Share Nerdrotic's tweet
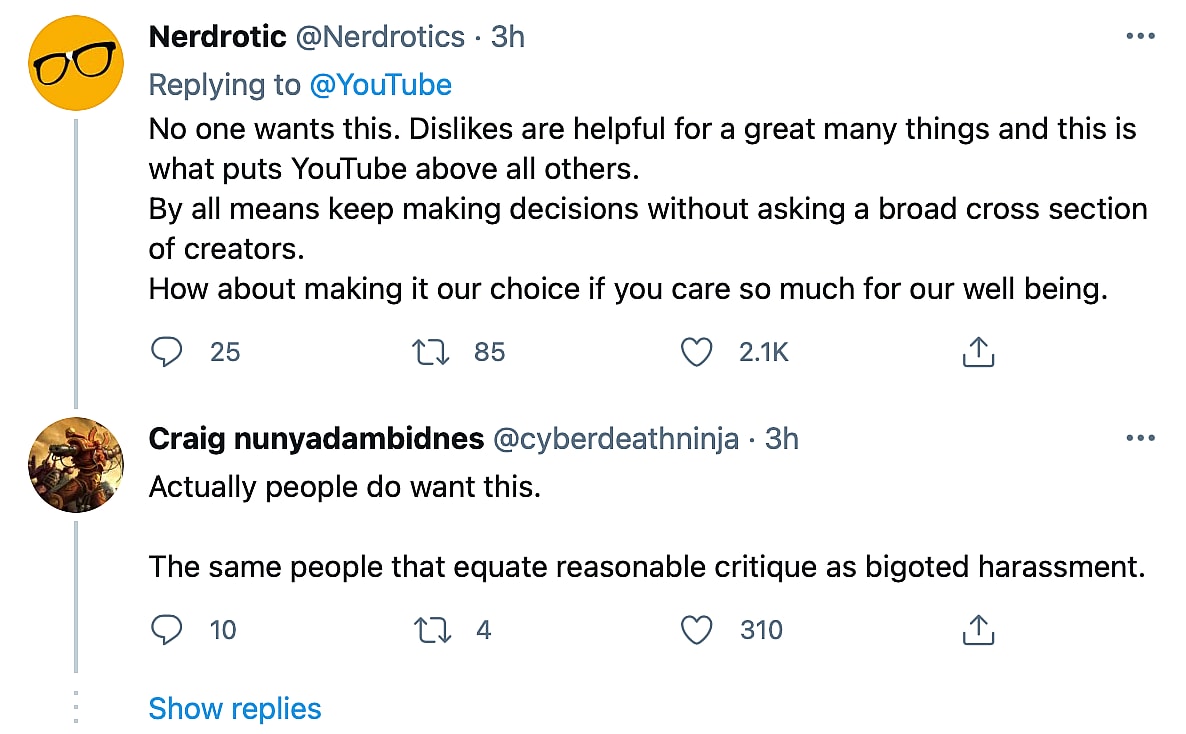 click(978, 352)
